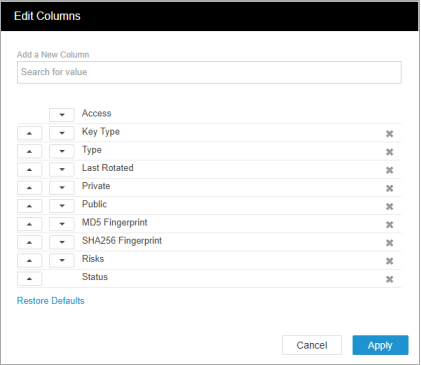Image resolution: width=421 pixels, height=365 pixels.
Task: Move Key Type column down
Action: (62, 133)
